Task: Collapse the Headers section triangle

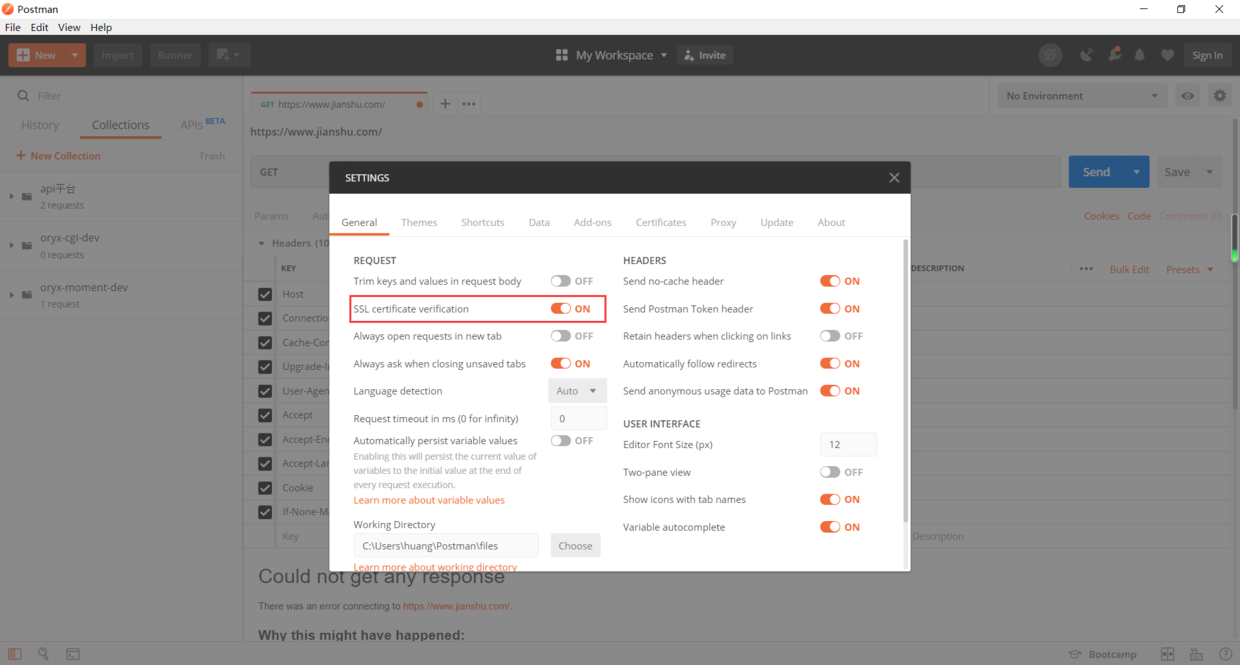Action: [262, 244]
